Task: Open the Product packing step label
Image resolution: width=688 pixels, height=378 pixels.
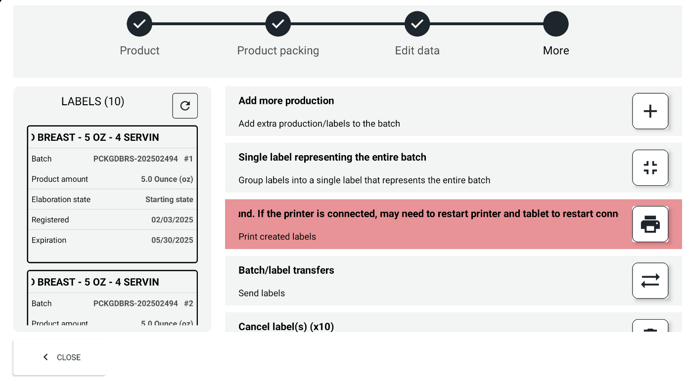Action: 278,50
